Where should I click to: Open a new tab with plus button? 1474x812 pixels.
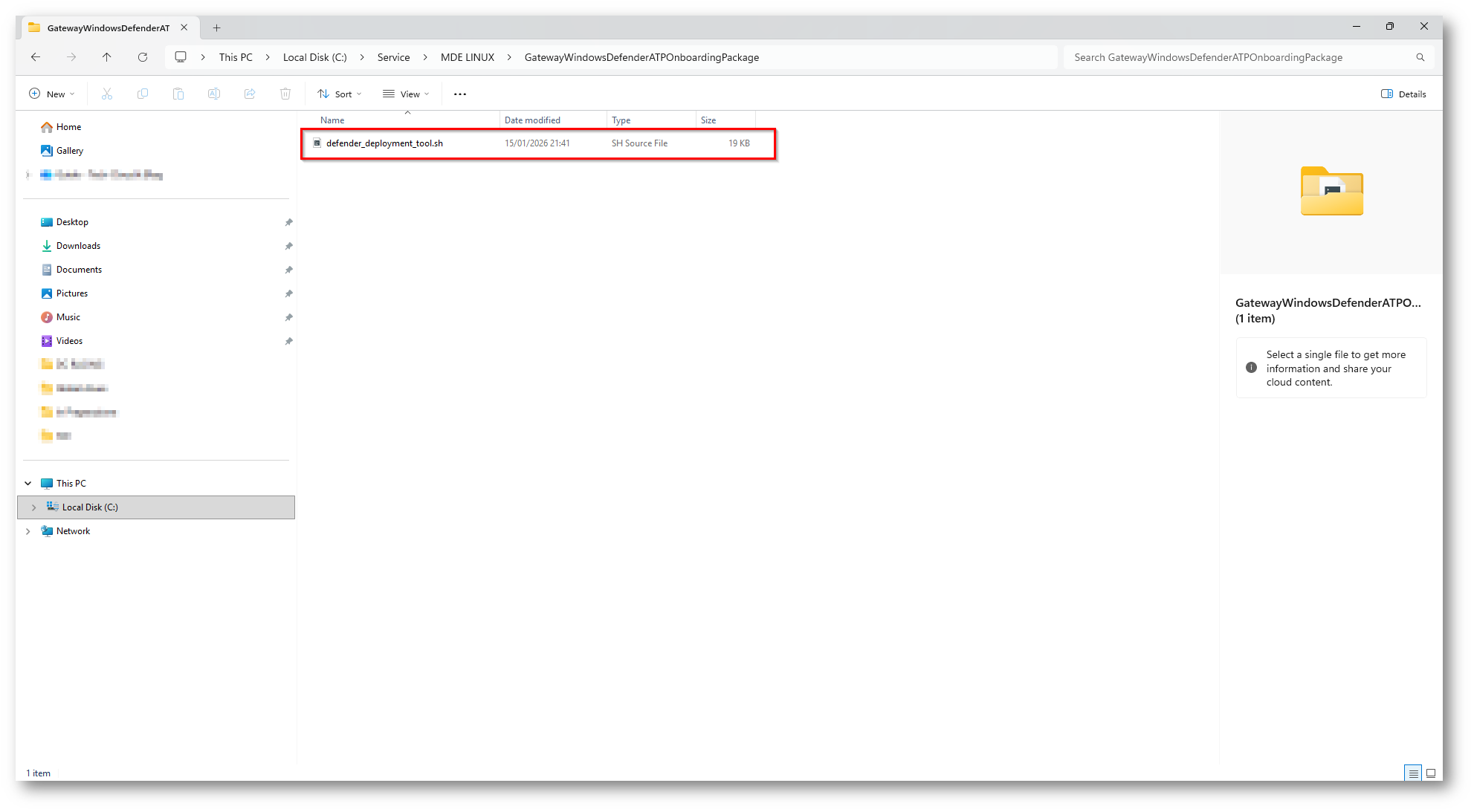[x=217, y=27]
